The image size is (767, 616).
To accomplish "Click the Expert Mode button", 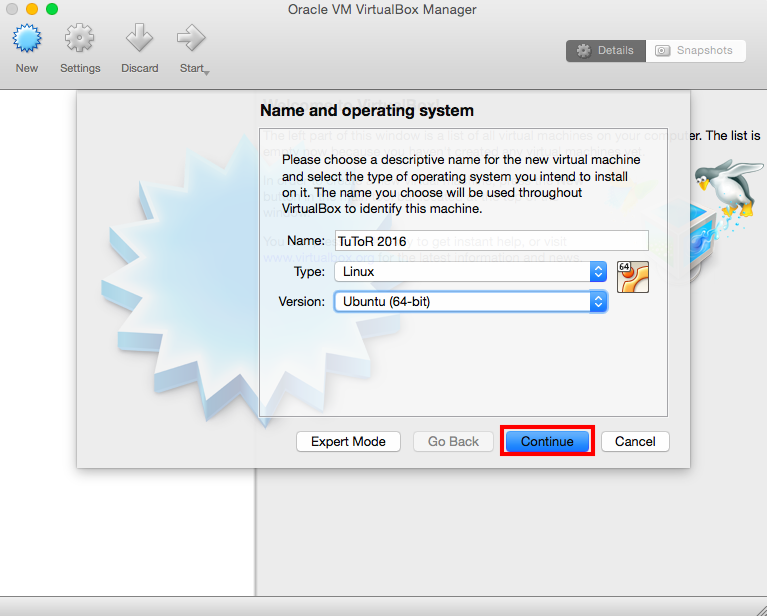I will tap(348, 441).
